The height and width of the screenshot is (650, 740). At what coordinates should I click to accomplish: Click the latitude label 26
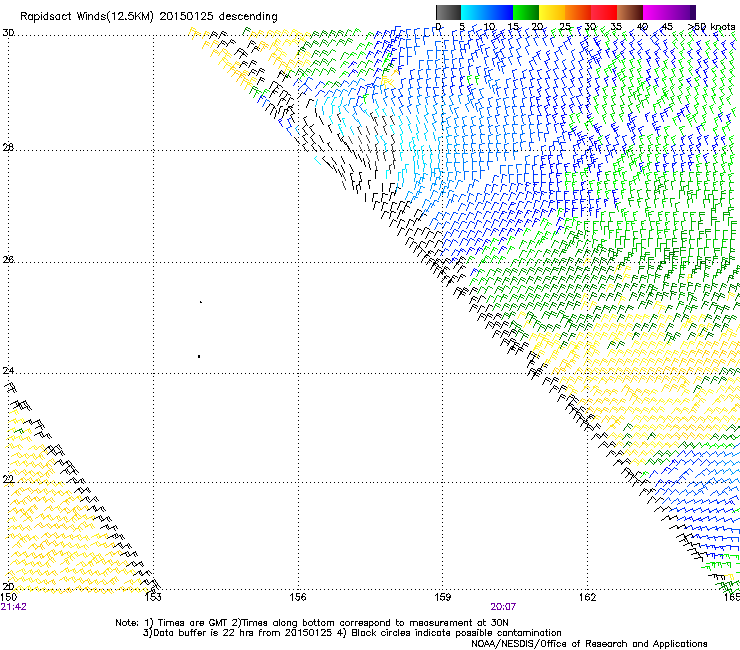point(8,259)
